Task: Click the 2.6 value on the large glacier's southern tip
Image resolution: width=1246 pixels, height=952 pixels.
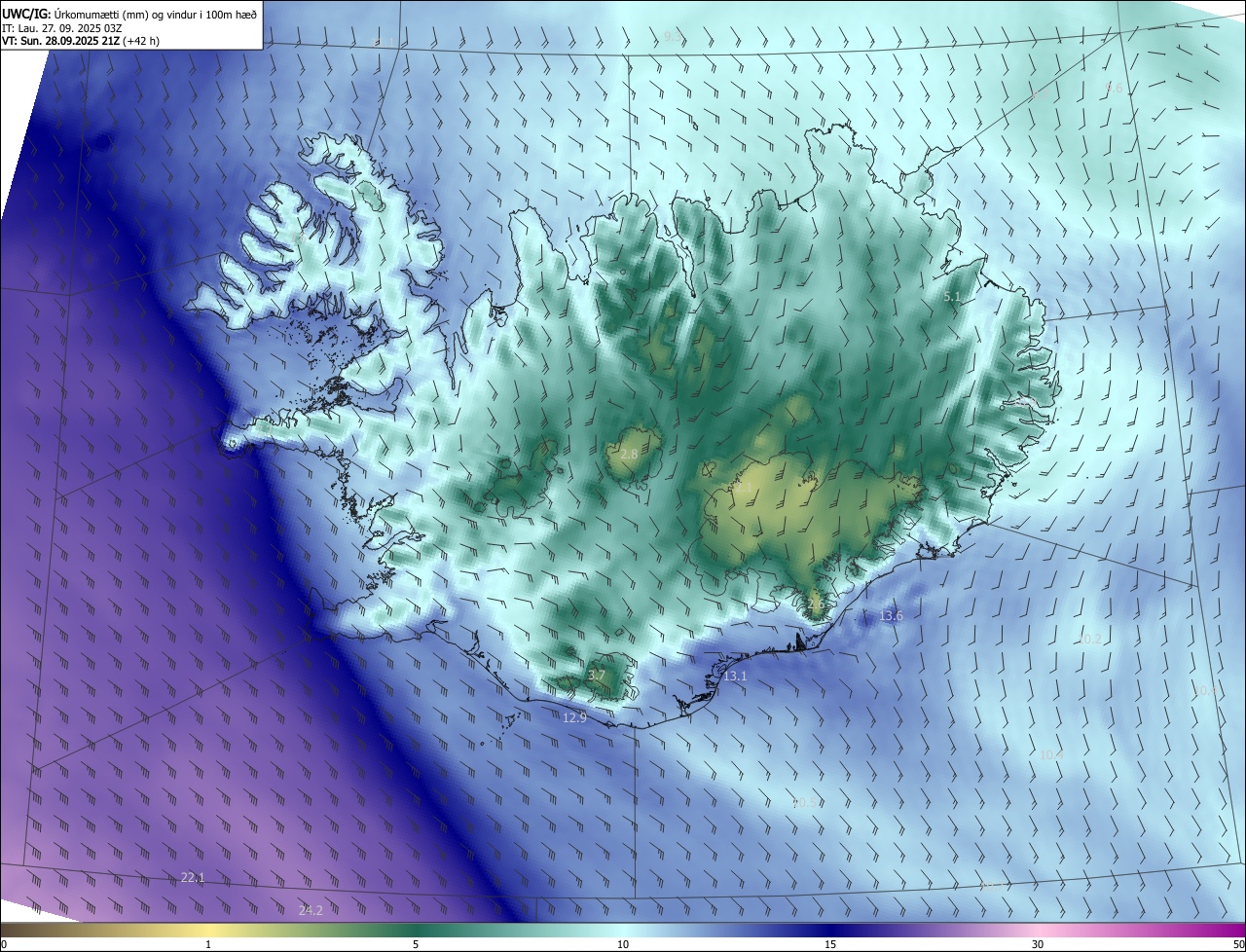Action: [816, 604]
